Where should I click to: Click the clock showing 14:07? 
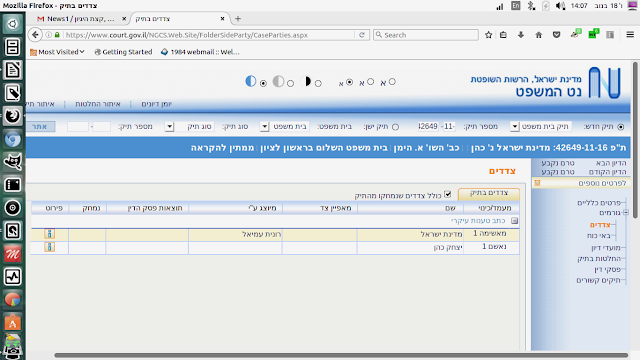pyautogui.click(x=579, y=6)
